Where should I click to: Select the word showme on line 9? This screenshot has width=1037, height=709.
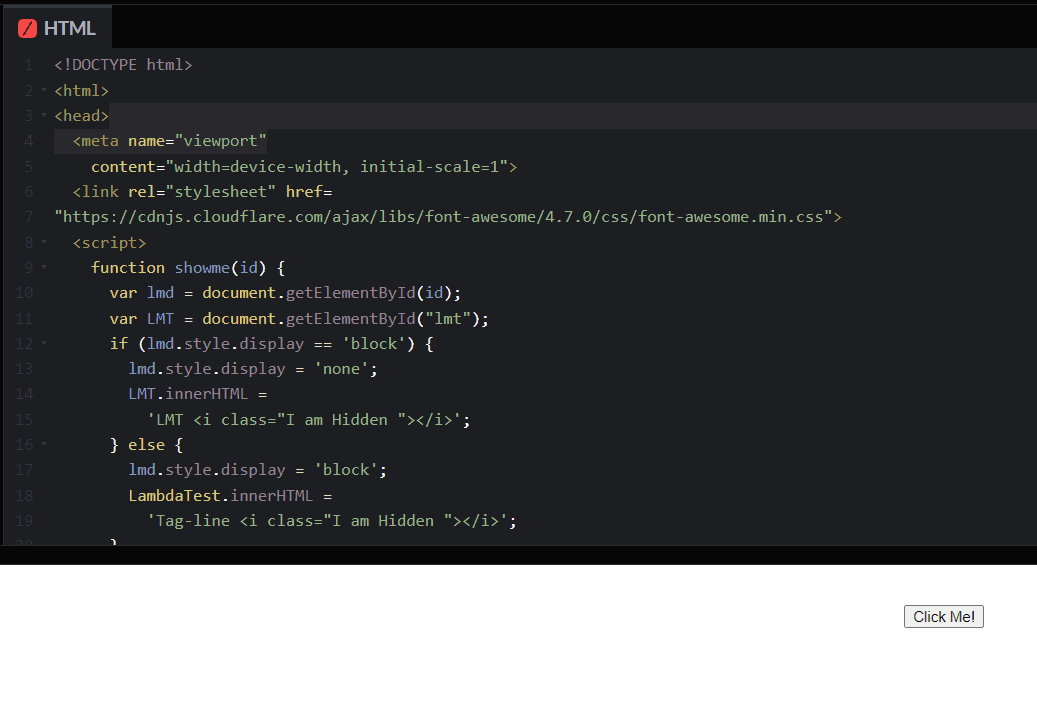pos(201,267)
